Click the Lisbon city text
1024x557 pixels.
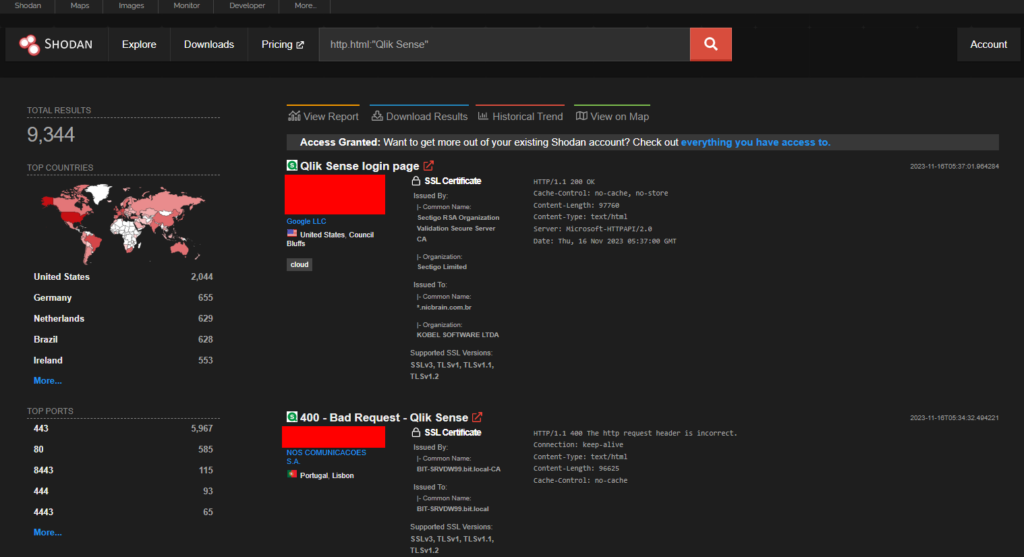(x=343, y=475)
